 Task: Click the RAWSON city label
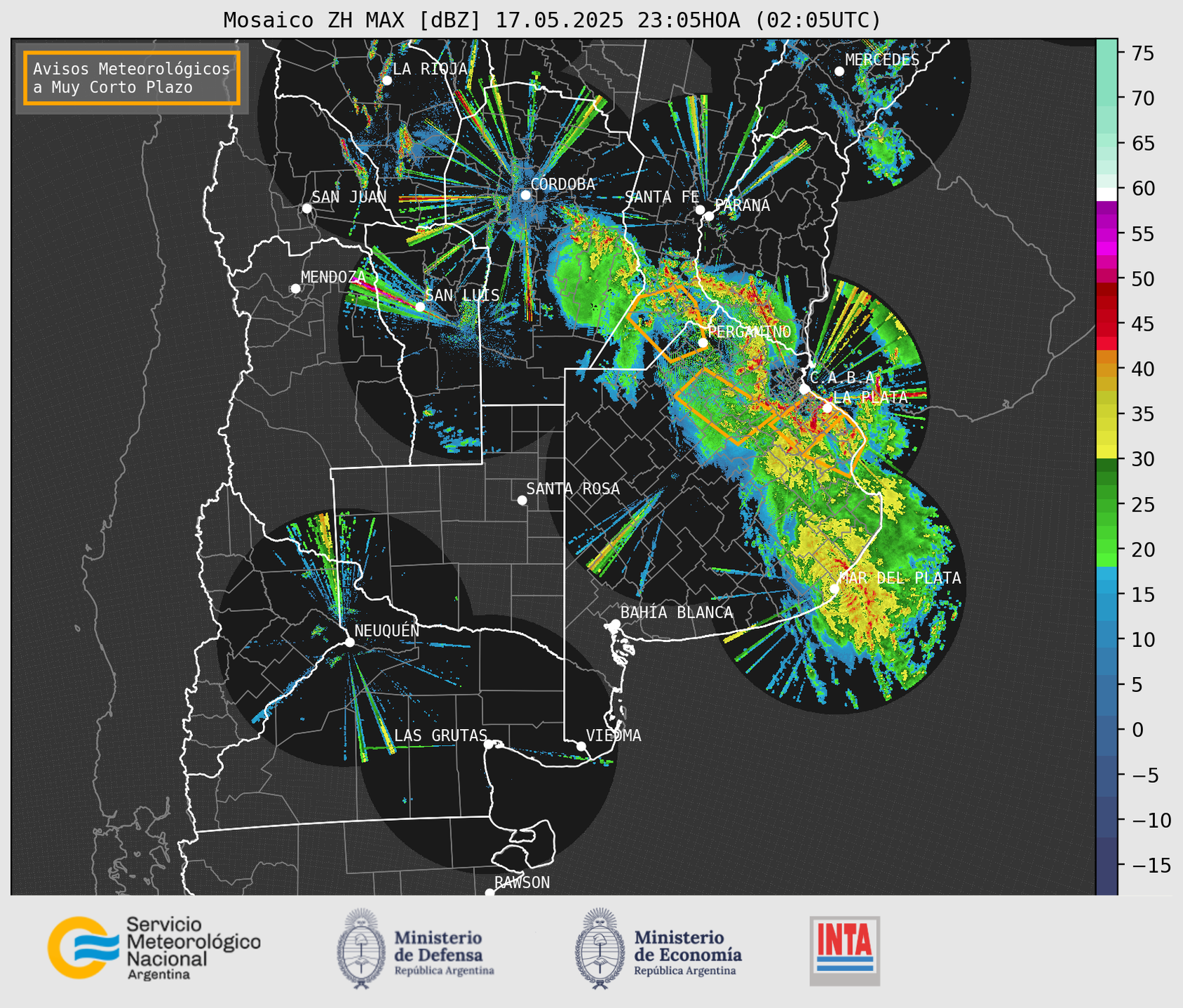pos(522,883)
